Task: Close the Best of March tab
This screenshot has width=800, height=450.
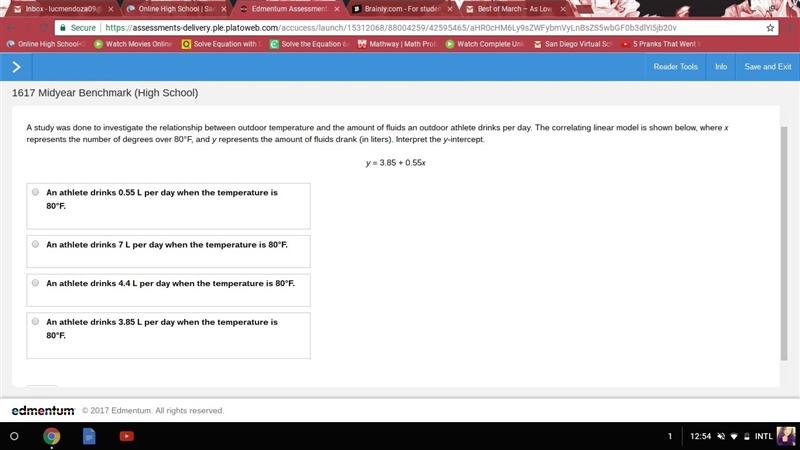Action: coord(563,9)
